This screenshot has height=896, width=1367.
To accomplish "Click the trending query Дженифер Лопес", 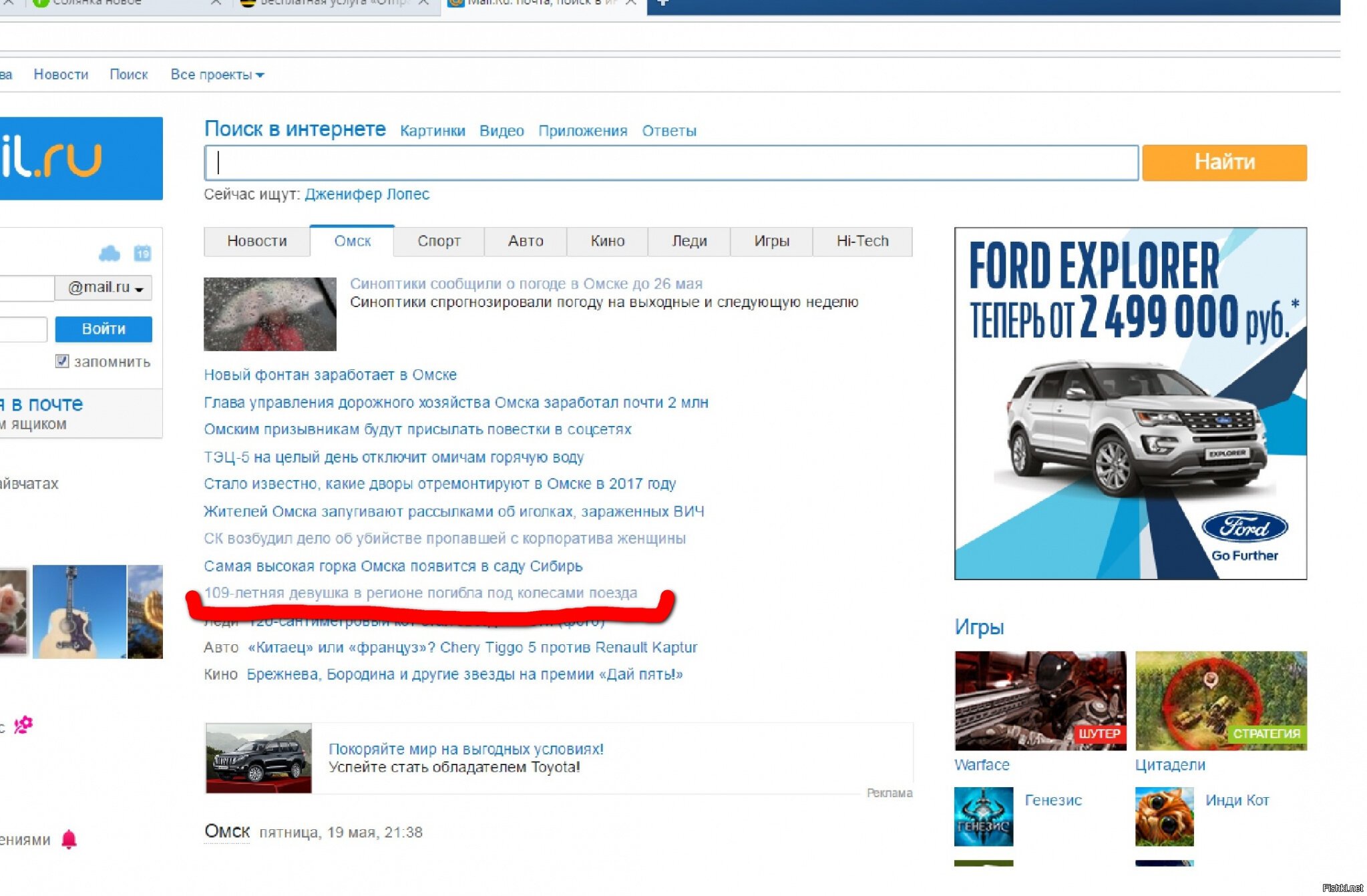I will click(367, 194).
